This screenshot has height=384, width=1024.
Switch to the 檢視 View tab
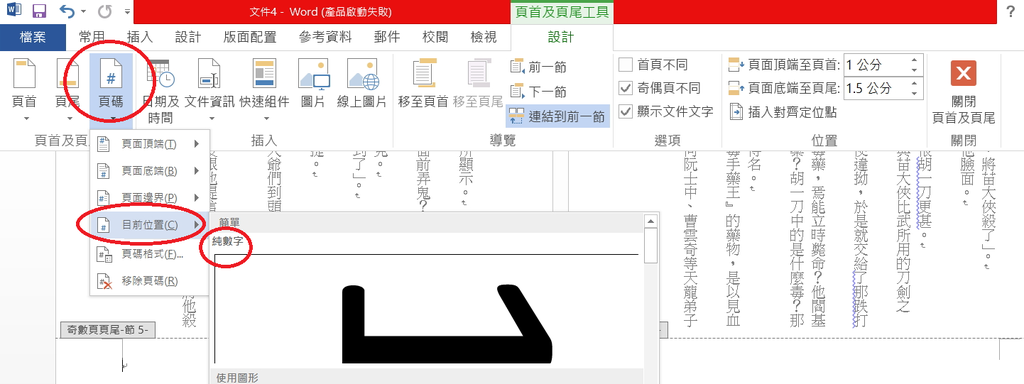[x=483, y=37]
